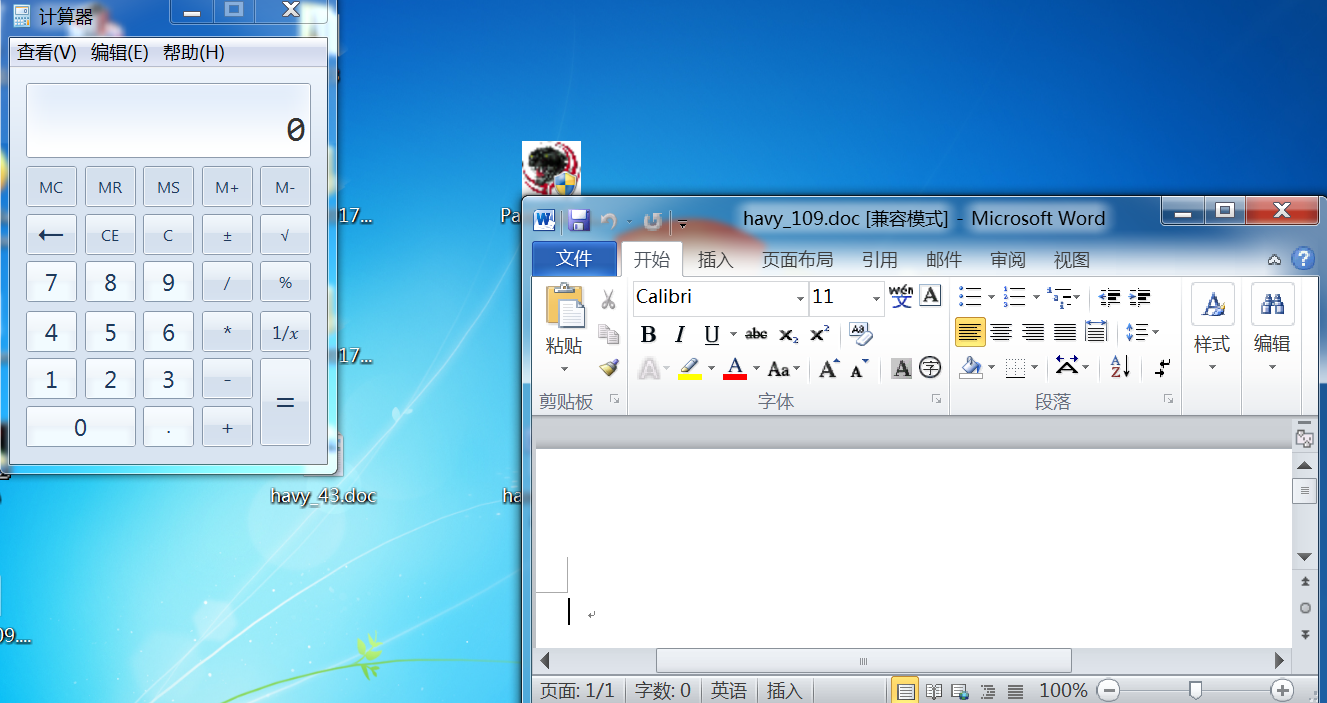Image resolution: width=1327 pixels, height=703 pixels.
Task: Click the Grow Font icon
Action: 829,369
